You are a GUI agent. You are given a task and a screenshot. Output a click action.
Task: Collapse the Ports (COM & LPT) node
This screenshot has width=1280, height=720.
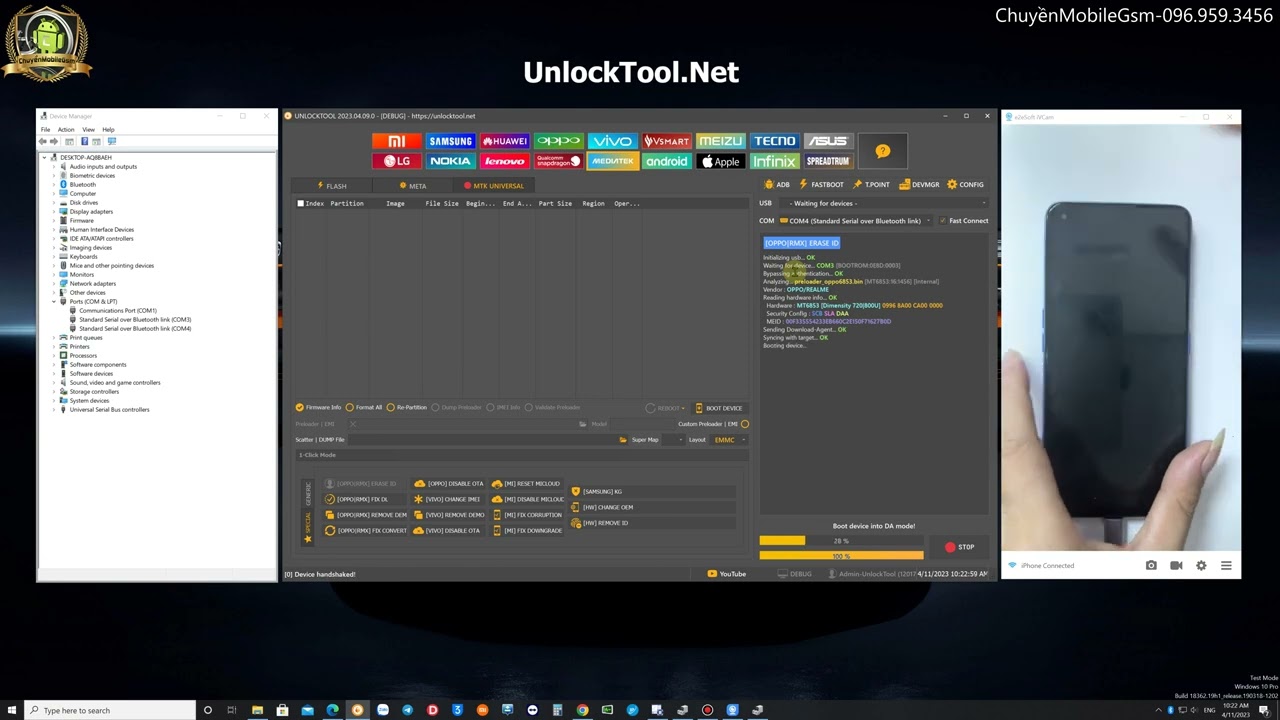[x=54, y=302]
